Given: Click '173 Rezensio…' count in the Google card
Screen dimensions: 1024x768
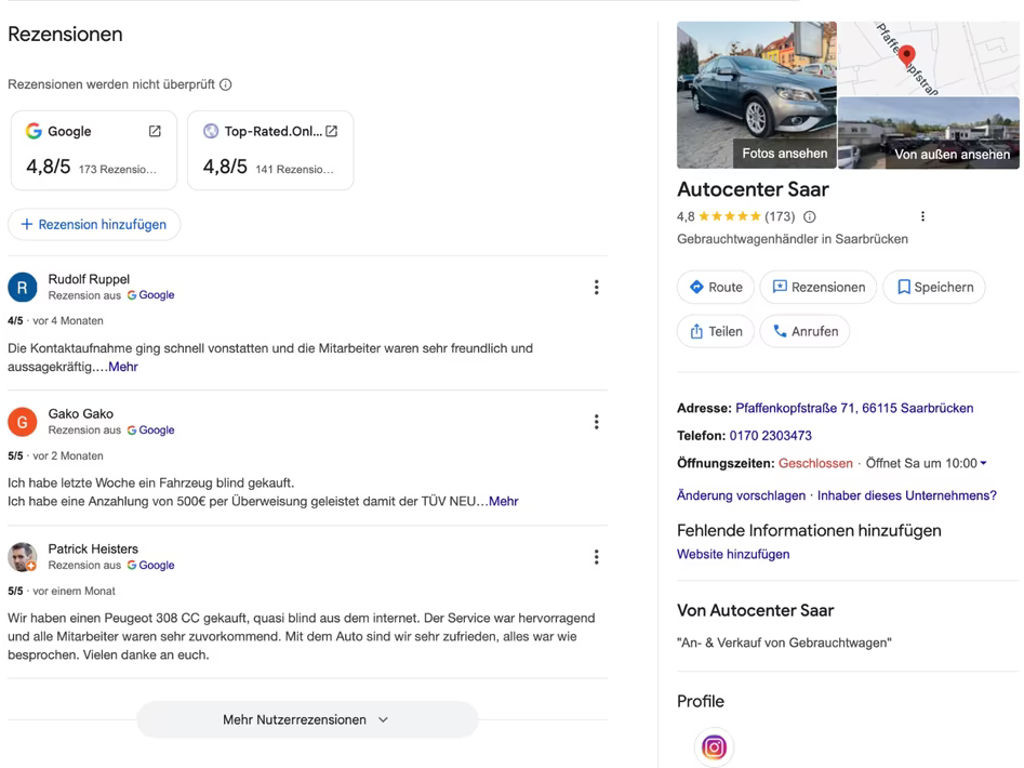Looking at the screenshot, I should coord(118,170).
